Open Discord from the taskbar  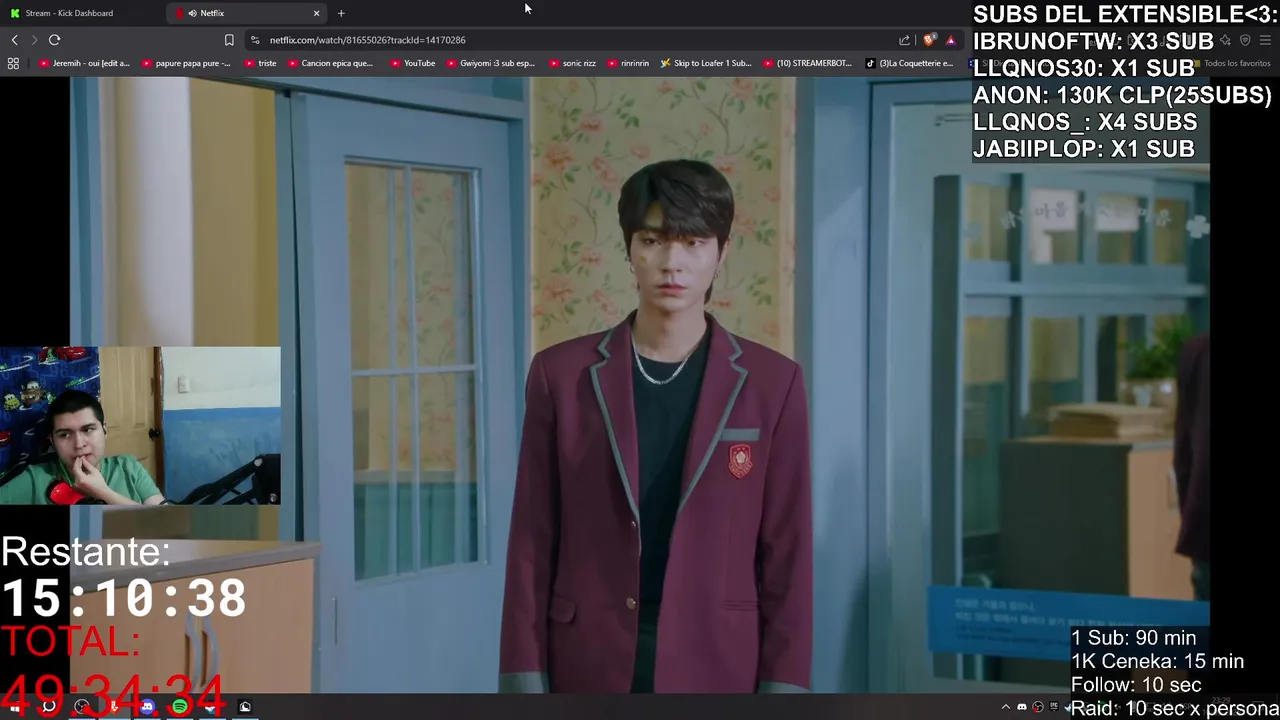pos(147,707)
